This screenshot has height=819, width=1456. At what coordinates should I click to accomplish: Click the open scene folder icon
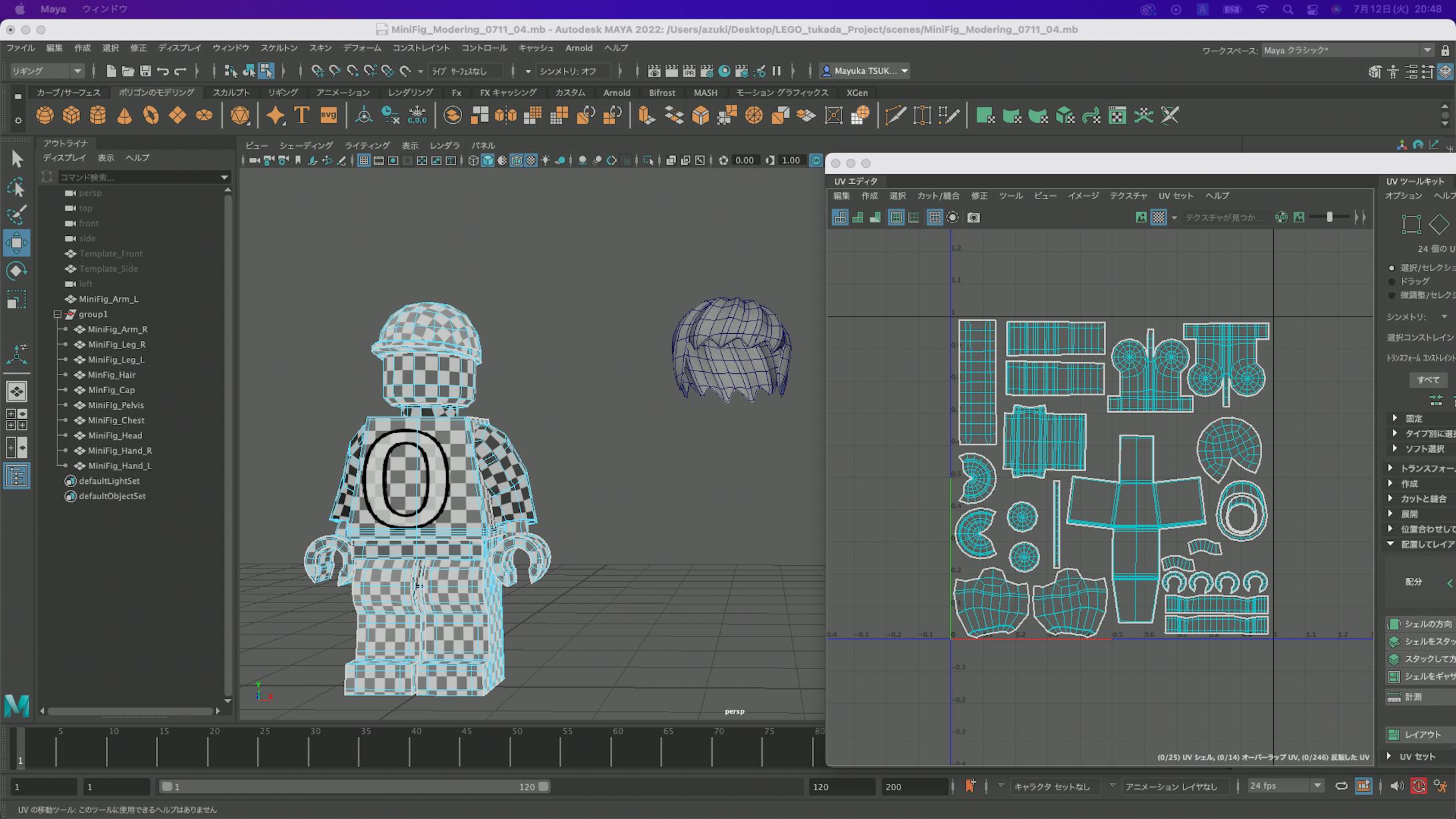128,71
